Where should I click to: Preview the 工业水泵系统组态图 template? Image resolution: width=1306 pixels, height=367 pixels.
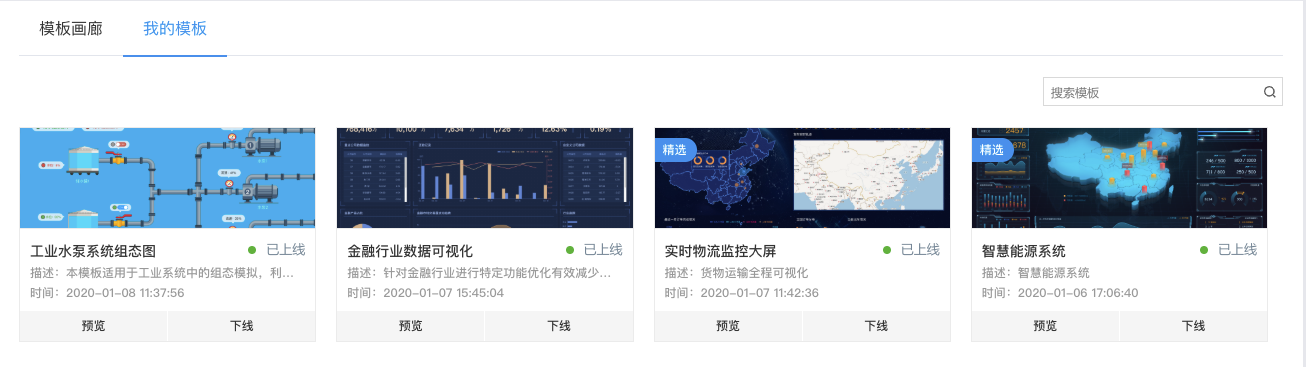pyautogui.click(x=94, y=326)
